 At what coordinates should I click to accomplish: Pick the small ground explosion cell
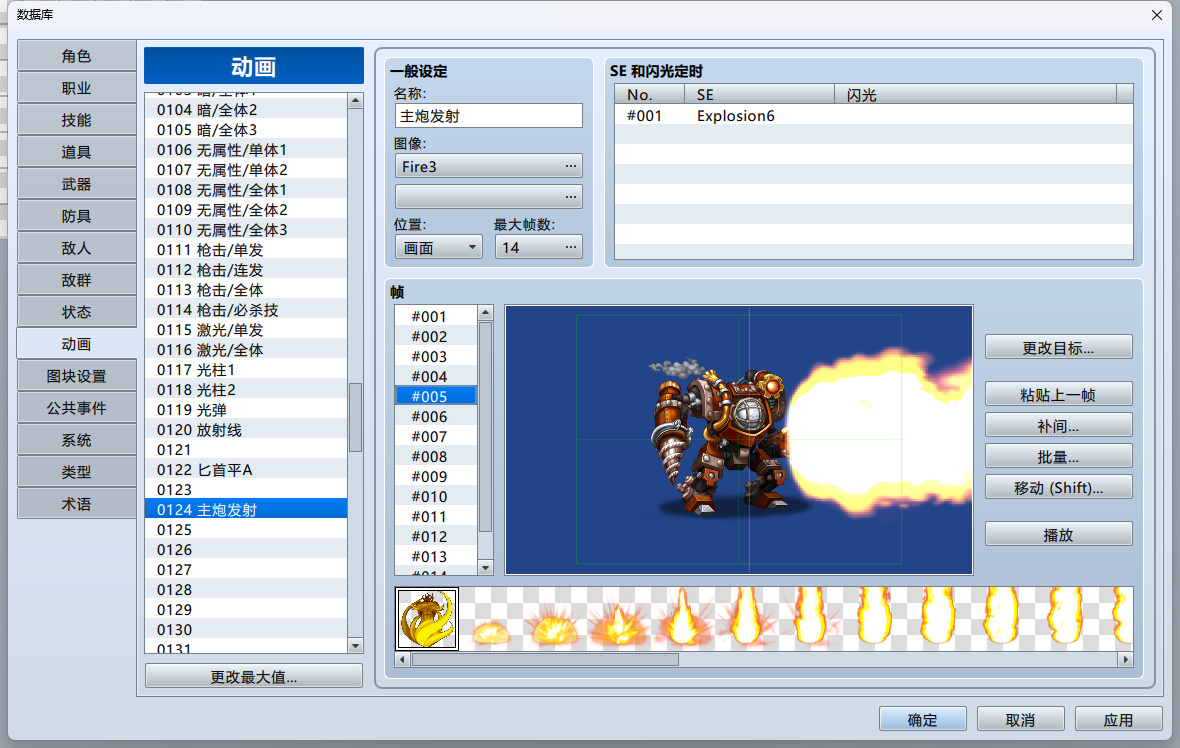click(x=491, y=619)
